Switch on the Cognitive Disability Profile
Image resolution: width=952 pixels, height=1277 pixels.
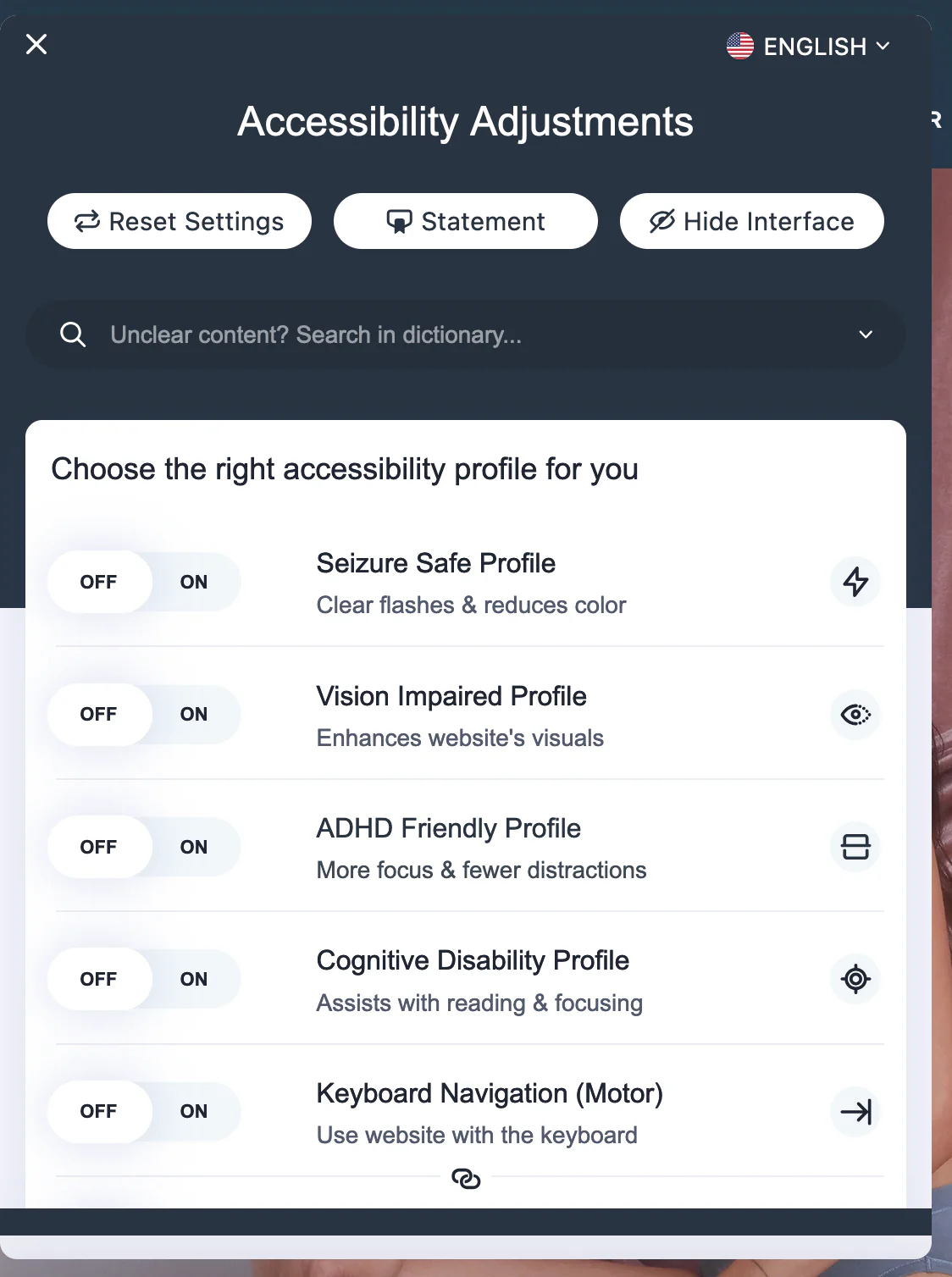pos(193,979)
